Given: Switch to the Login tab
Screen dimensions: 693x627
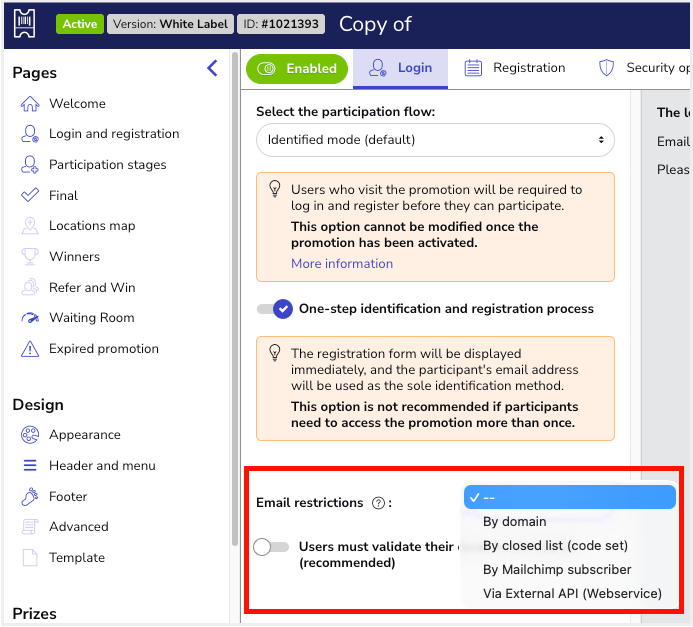Looking at the screenshot, I should point(400,69).
